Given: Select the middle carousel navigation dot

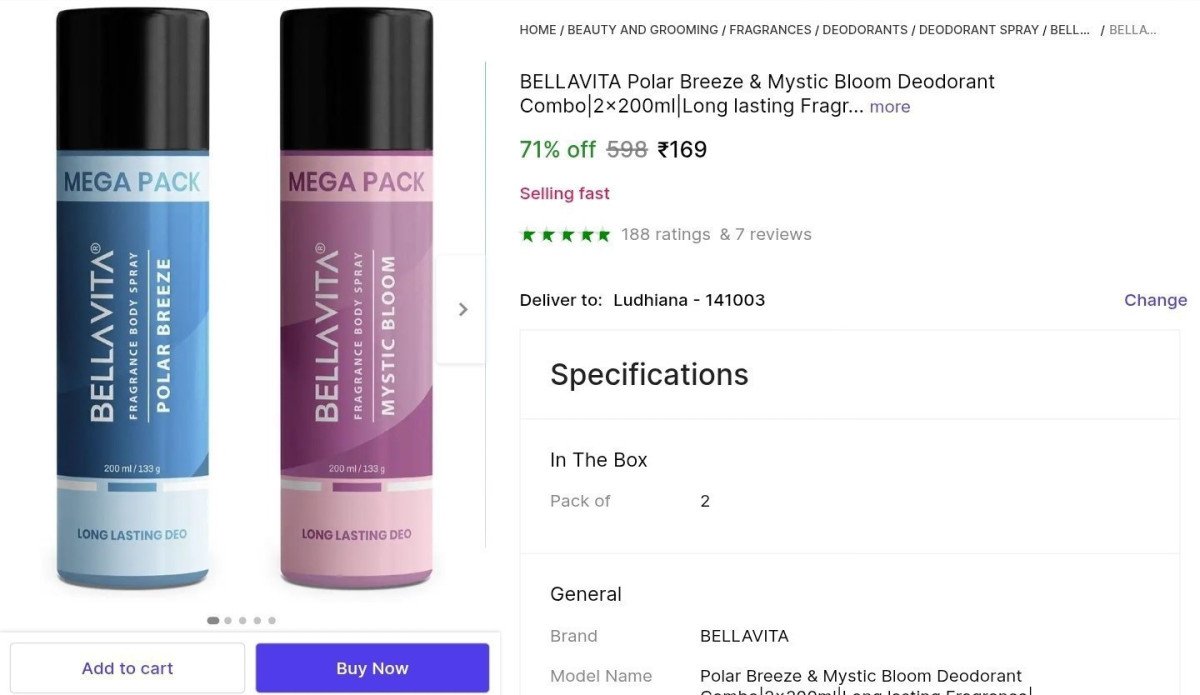Looking at the screenshot, I should (242, 620).
